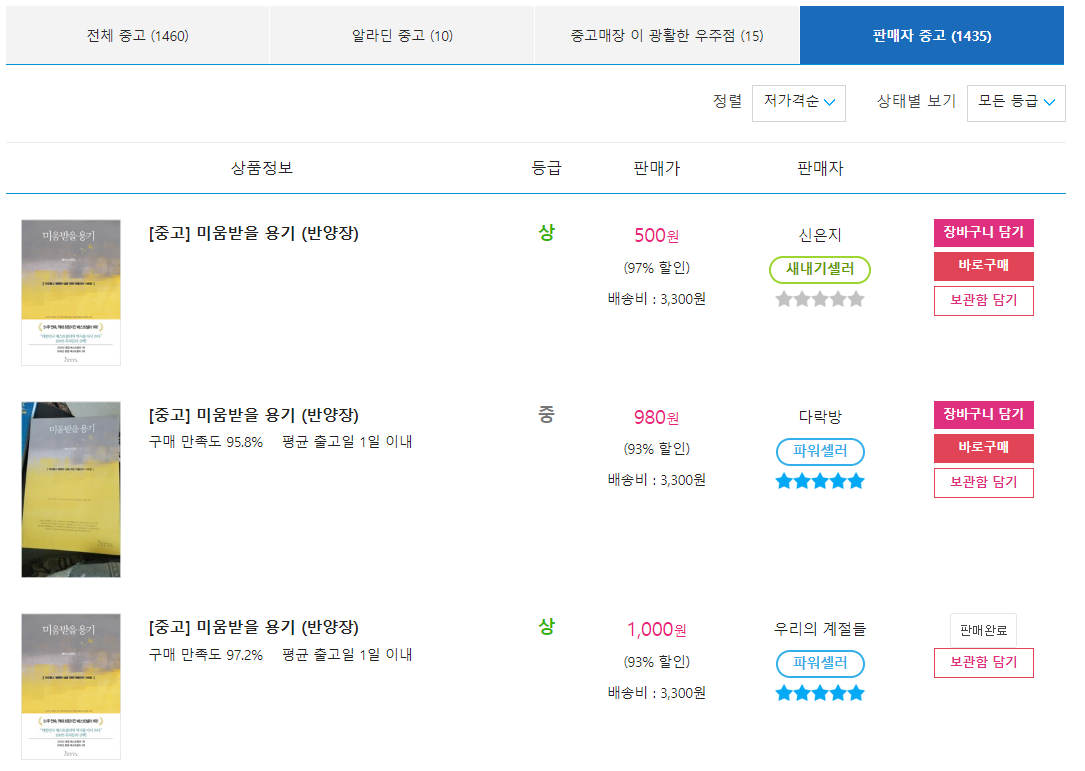Image resolution: width=1085 pixels, height=771 pixels.
Task: Click 장바구니 담기 on the 500원 listing
Action: tap(983, 232)
